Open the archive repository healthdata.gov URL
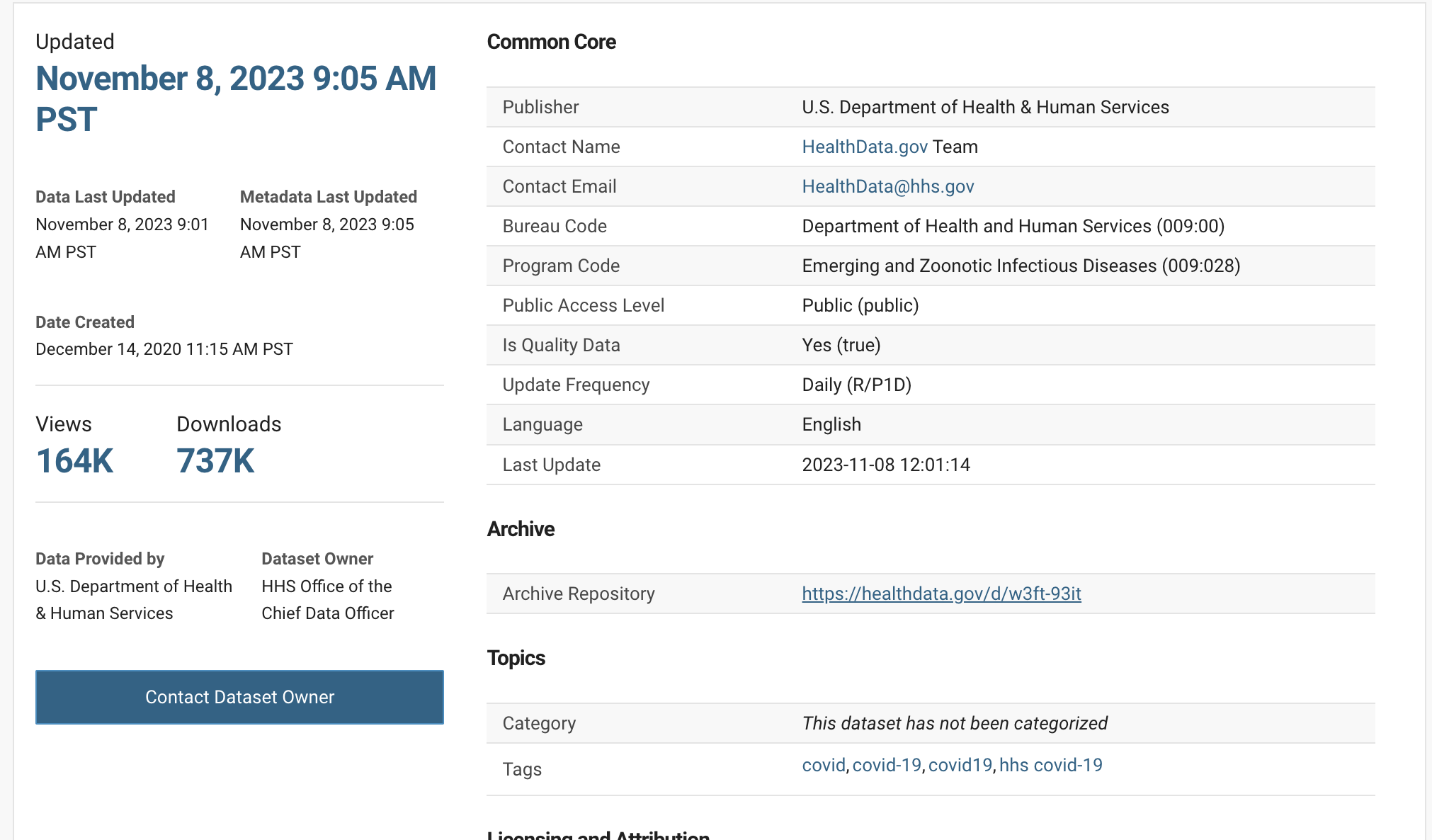 941,594
